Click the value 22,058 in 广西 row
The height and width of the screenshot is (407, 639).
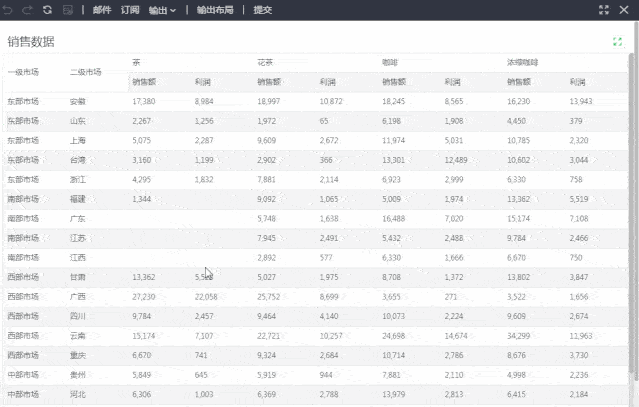pyautogui.click(x=206, y=297)
